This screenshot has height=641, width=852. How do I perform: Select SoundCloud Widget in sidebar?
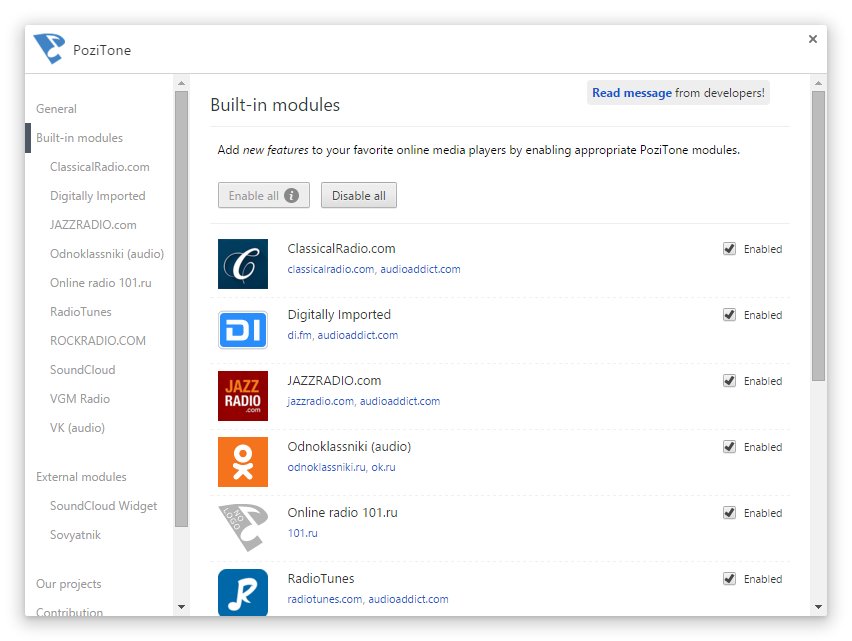103,506
